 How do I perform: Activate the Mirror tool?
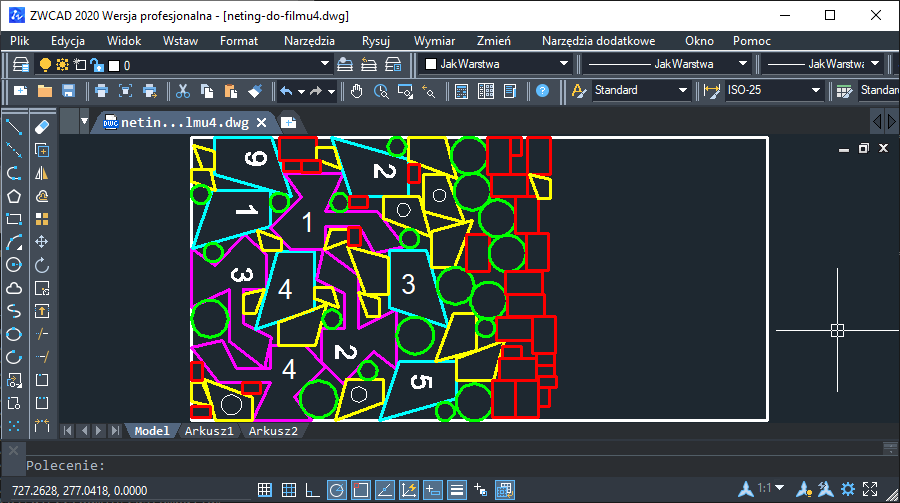42,173
